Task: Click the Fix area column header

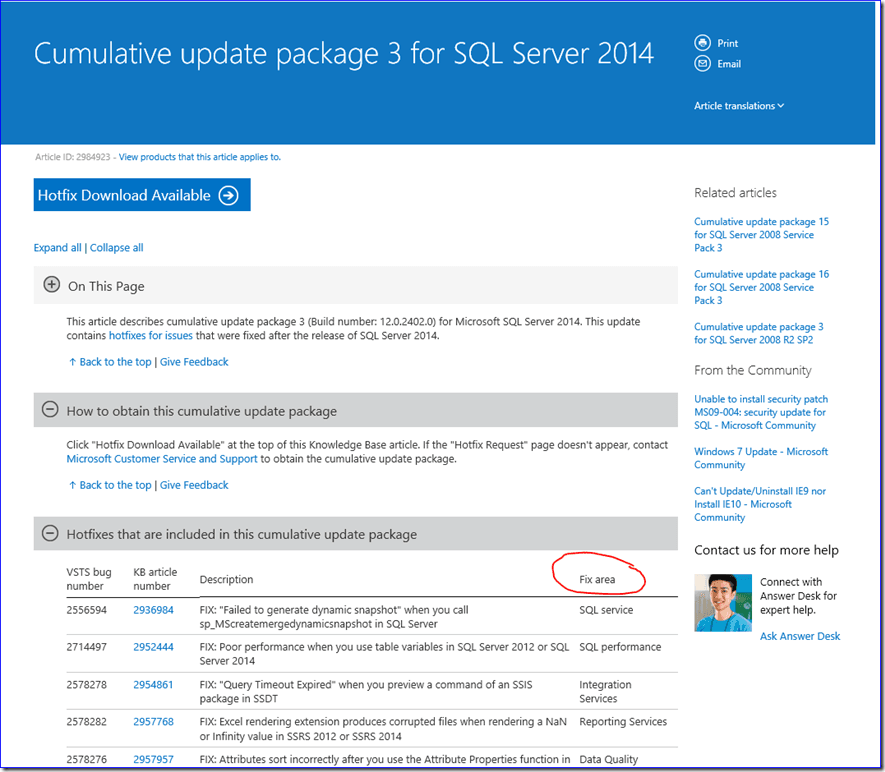Action: 597,580
